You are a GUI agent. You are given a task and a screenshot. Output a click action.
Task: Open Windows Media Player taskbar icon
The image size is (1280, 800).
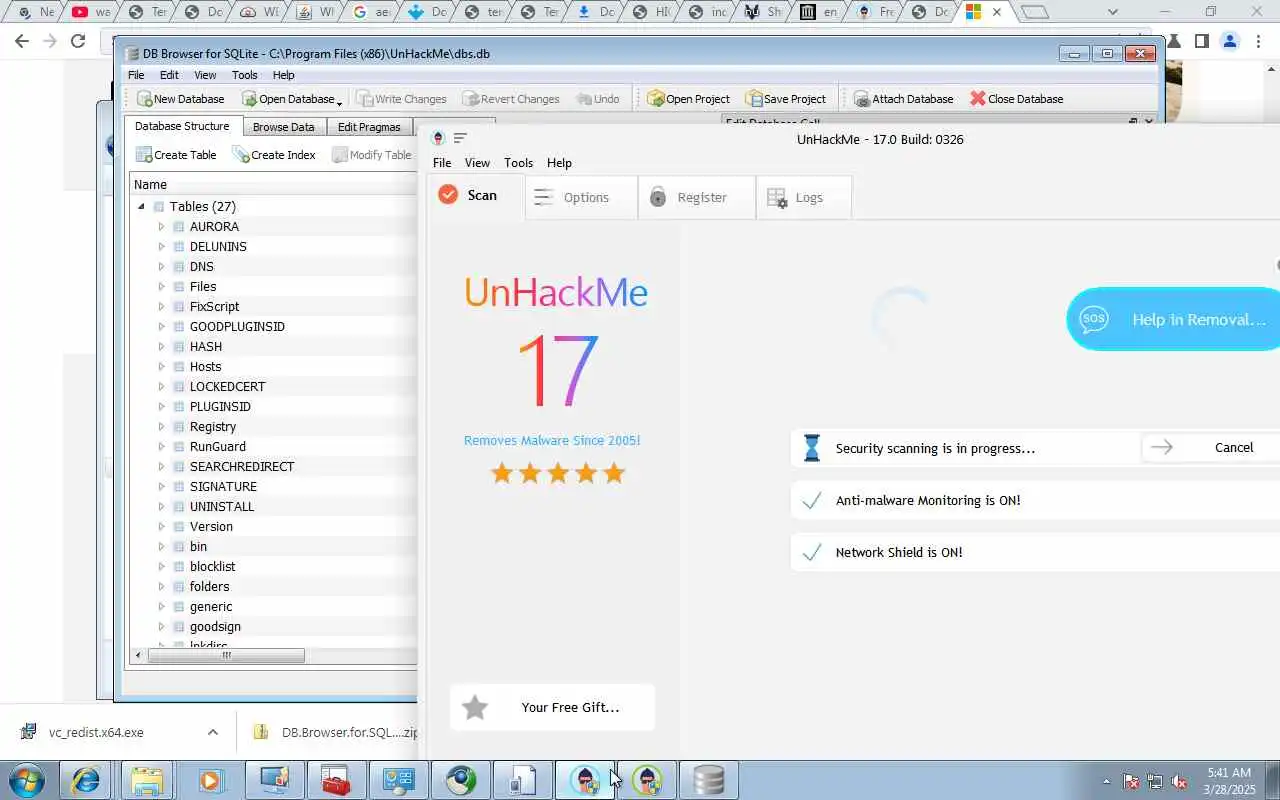(210, 780)
